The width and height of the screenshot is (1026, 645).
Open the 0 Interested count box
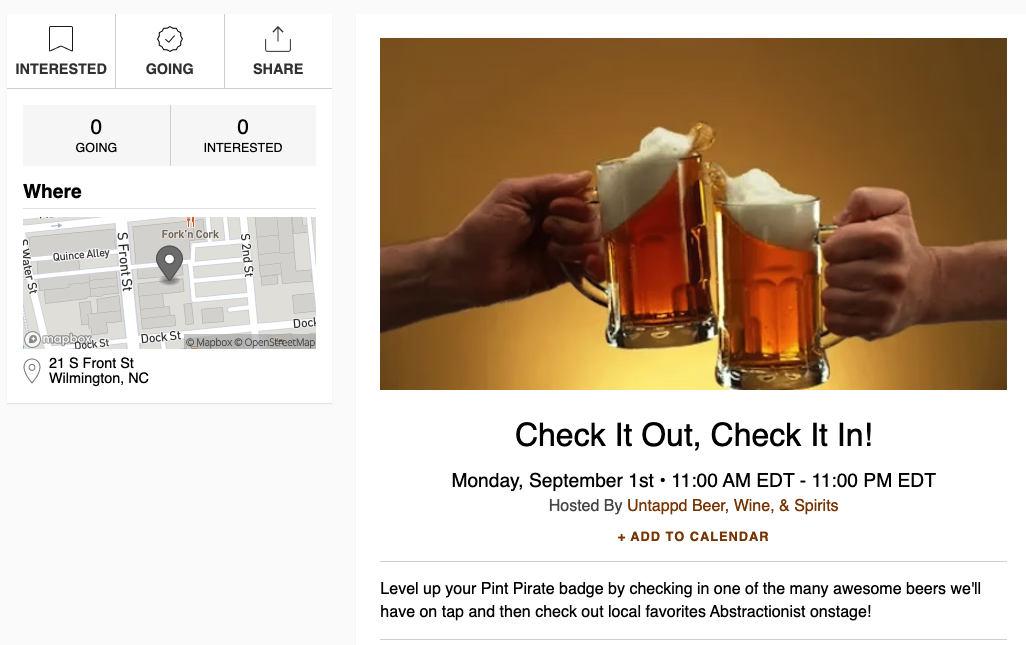pyautogui.click(x=243, y=135)
